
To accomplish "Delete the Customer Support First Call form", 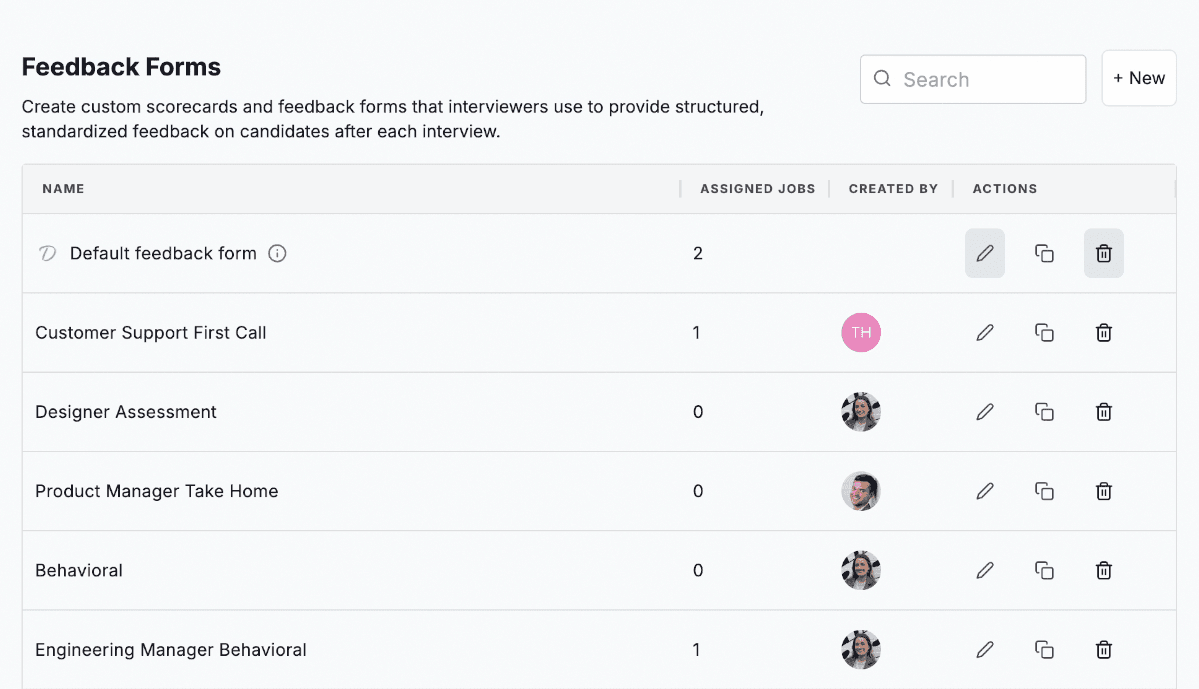I will pos(1104,333).
